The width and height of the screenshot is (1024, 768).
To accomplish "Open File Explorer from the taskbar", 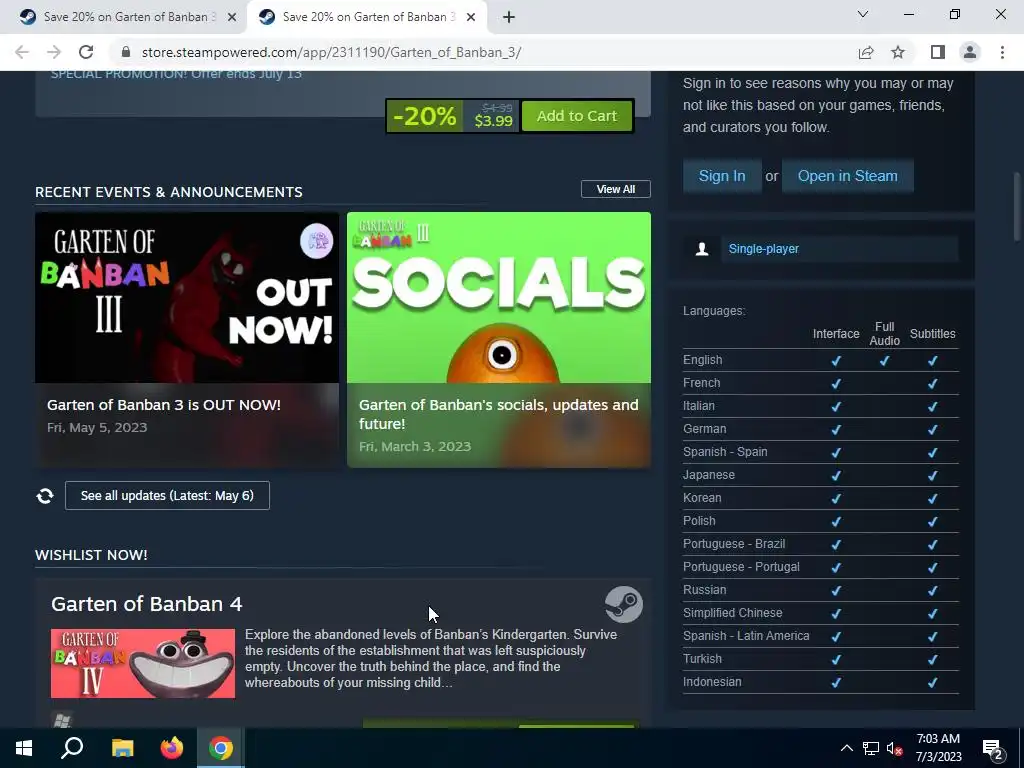I will pyautogui.click(x=122, y=748).
